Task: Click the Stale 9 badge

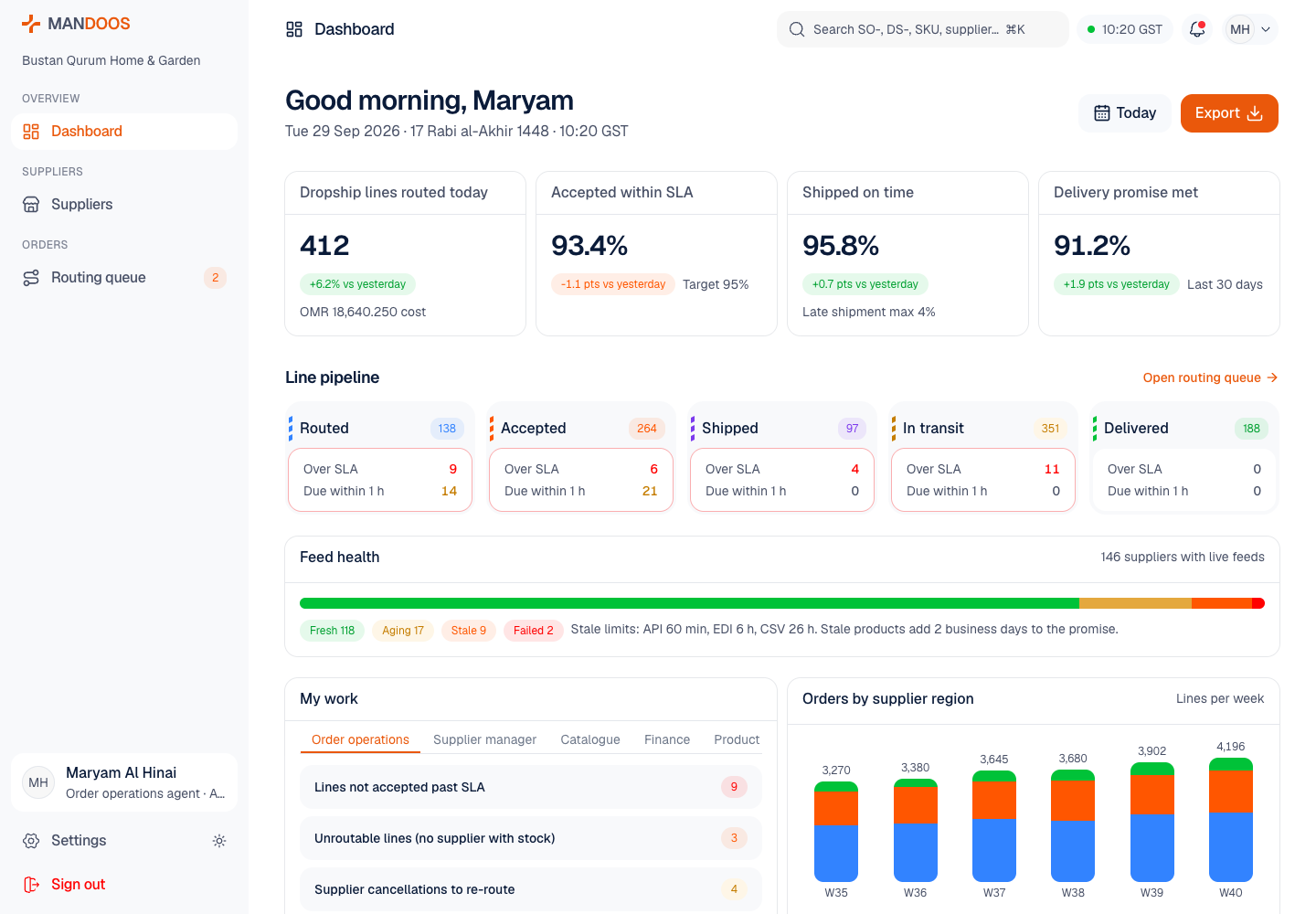Action: pyautogui.click(x=468, y=631)
